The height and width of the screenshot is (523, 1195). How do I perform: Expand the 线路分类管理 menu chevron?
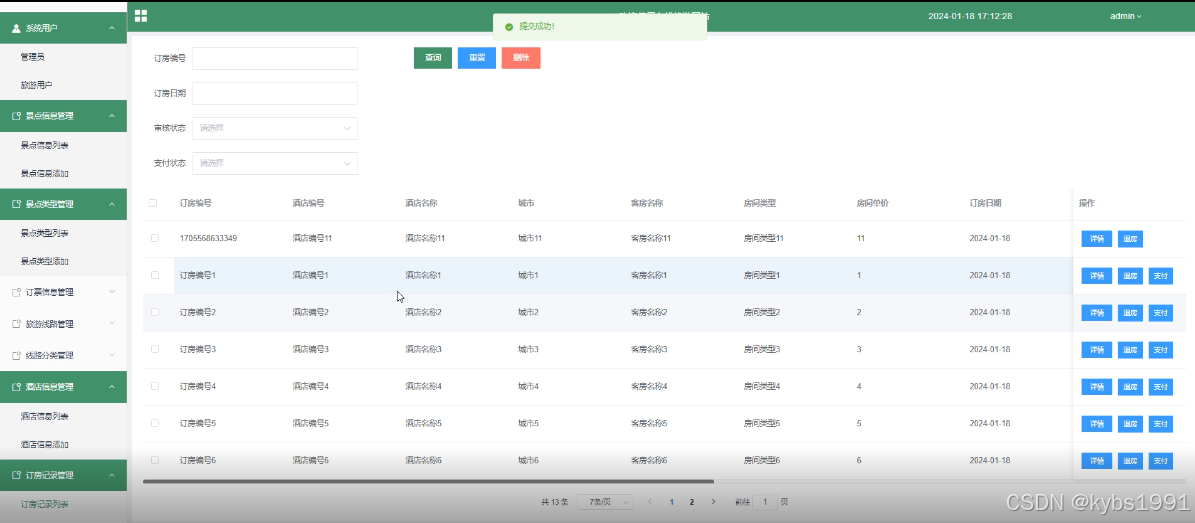112,355
